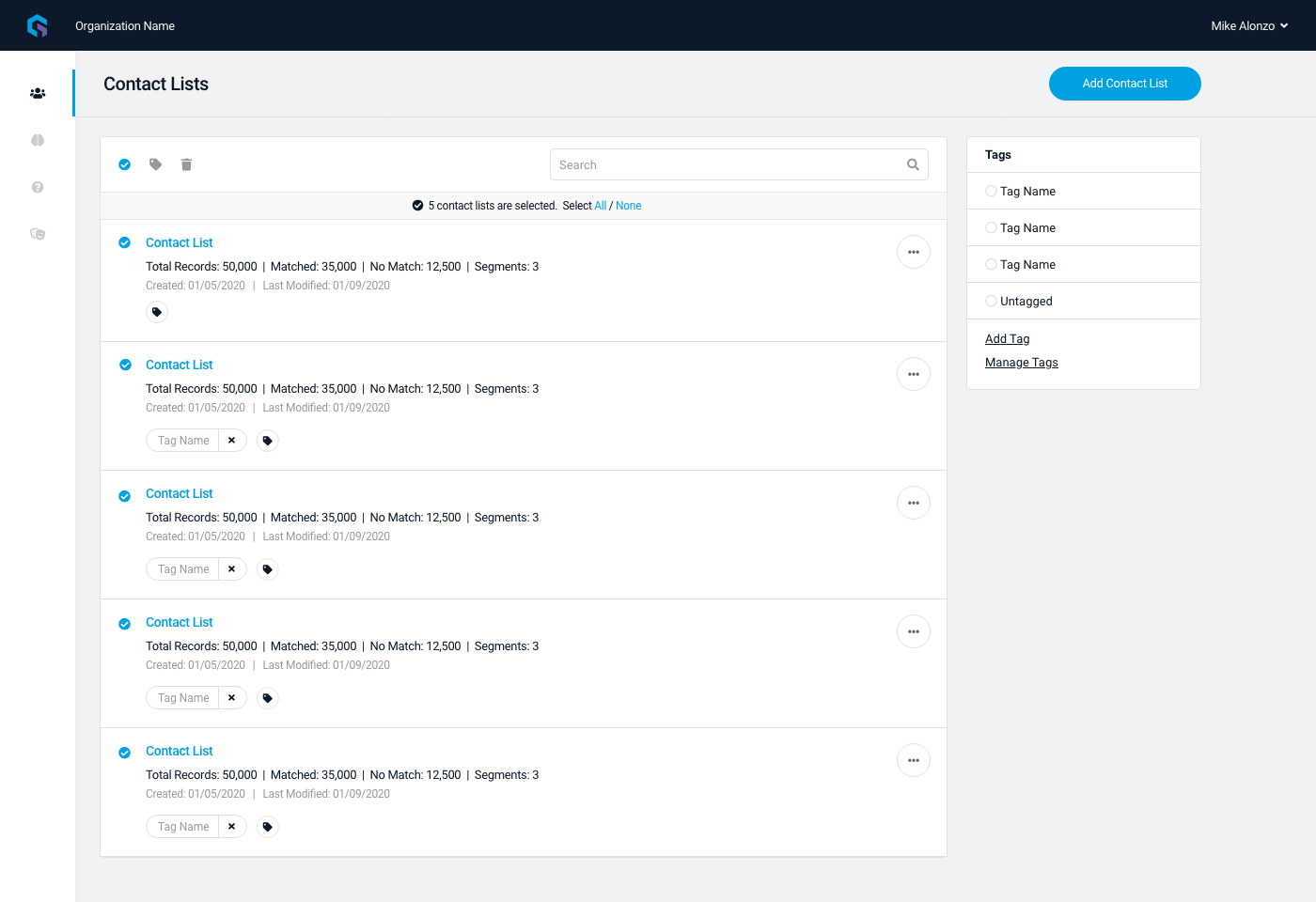Click the tag icon on the first contact list

157,312
